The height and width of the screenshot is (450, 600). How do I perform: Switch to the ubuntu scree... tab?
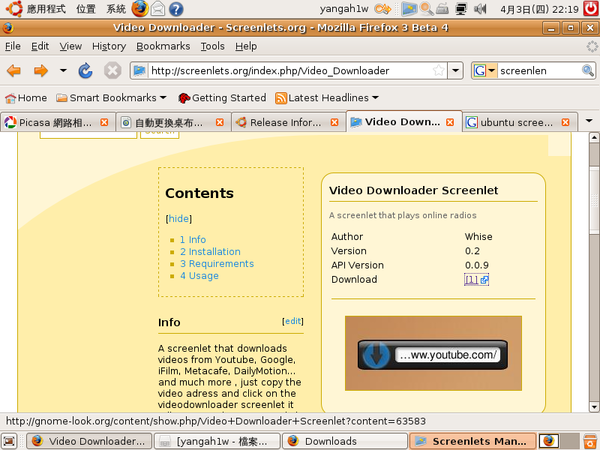coord(517,122)
